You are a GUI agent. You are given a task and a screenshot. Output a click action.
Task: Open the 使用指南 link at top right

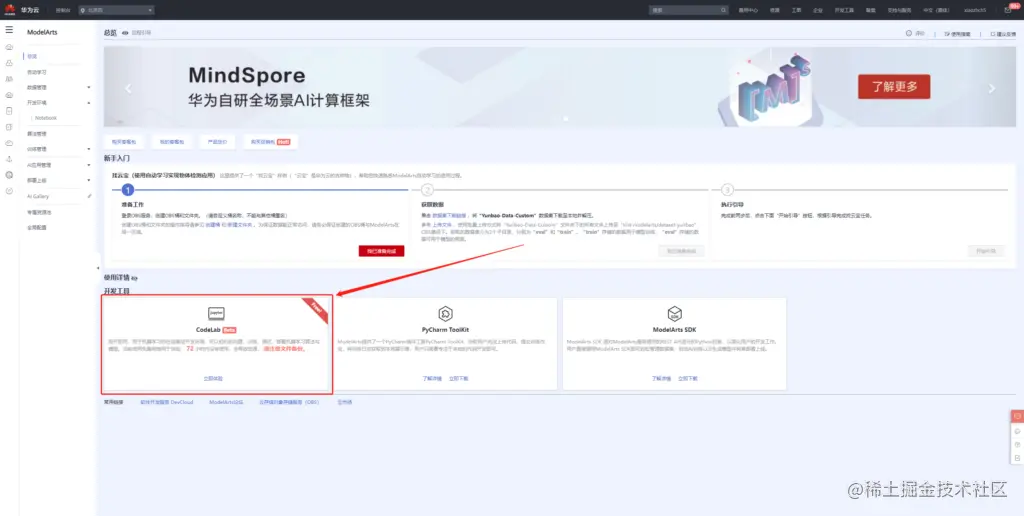957,33
